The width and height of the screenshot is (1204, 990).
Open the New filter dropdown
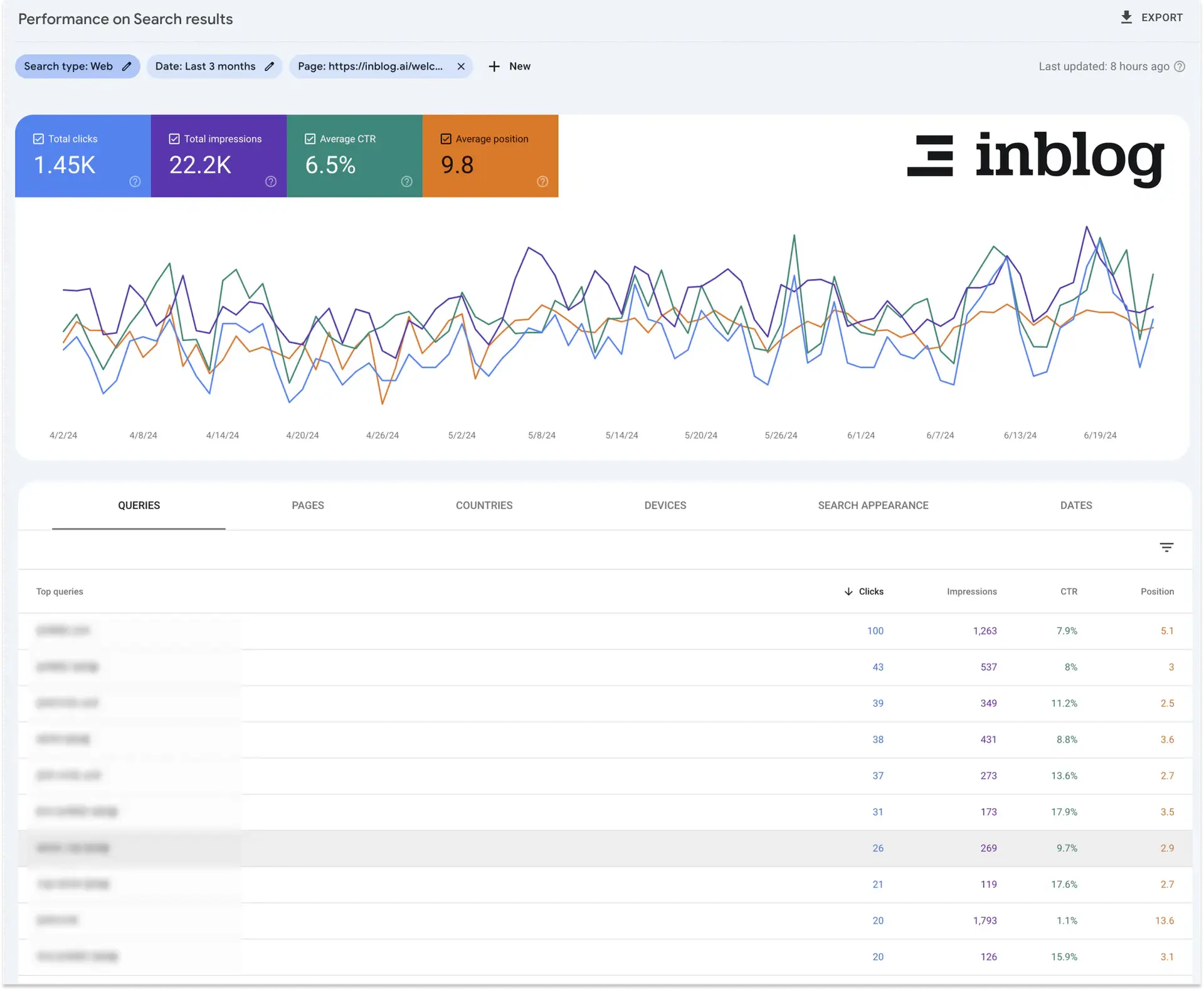pyautogui.click(x=510, y=65)
